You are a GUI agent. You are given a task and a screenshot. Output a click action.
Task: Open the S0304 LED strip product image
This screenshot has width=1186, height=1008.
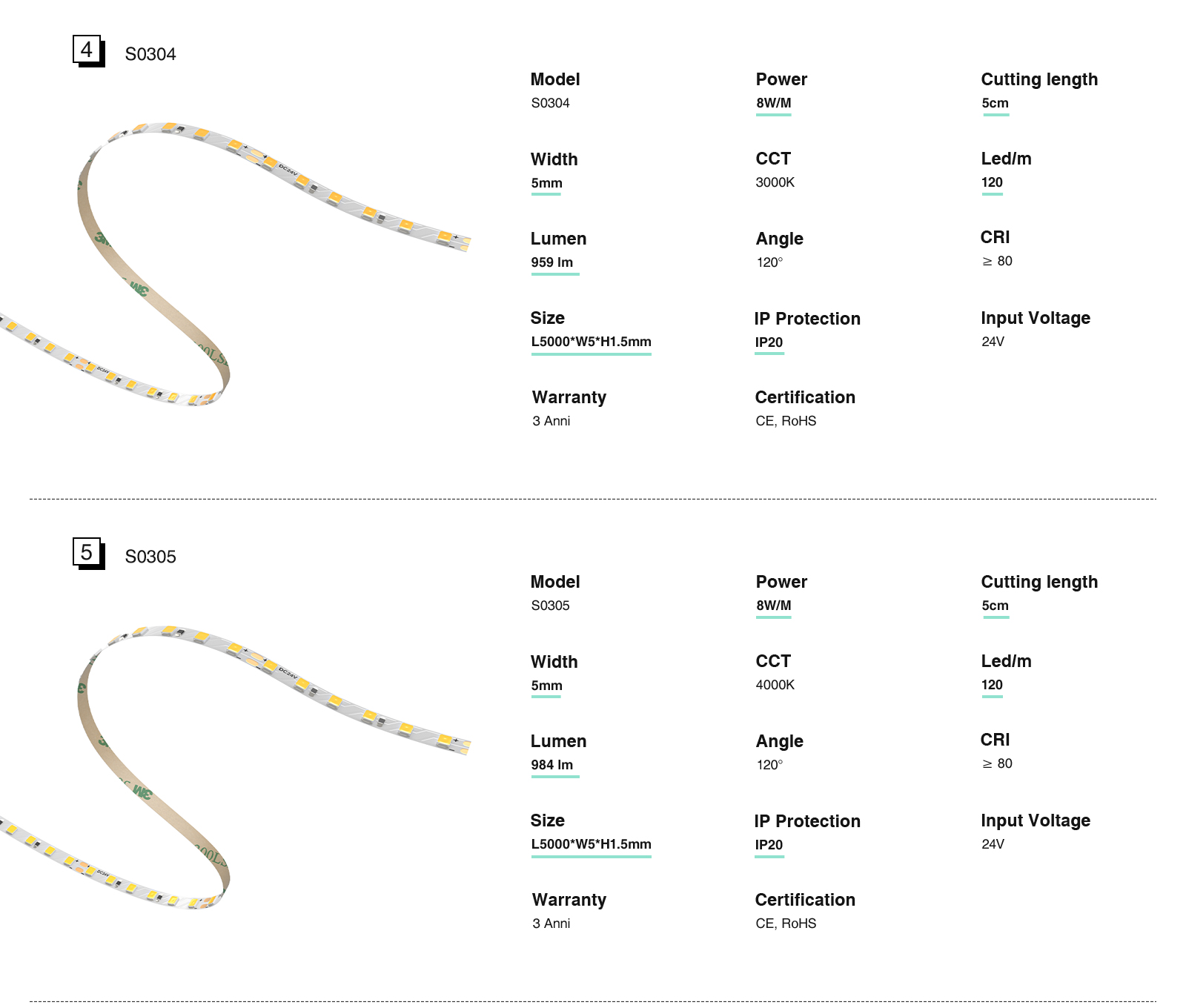237,259
